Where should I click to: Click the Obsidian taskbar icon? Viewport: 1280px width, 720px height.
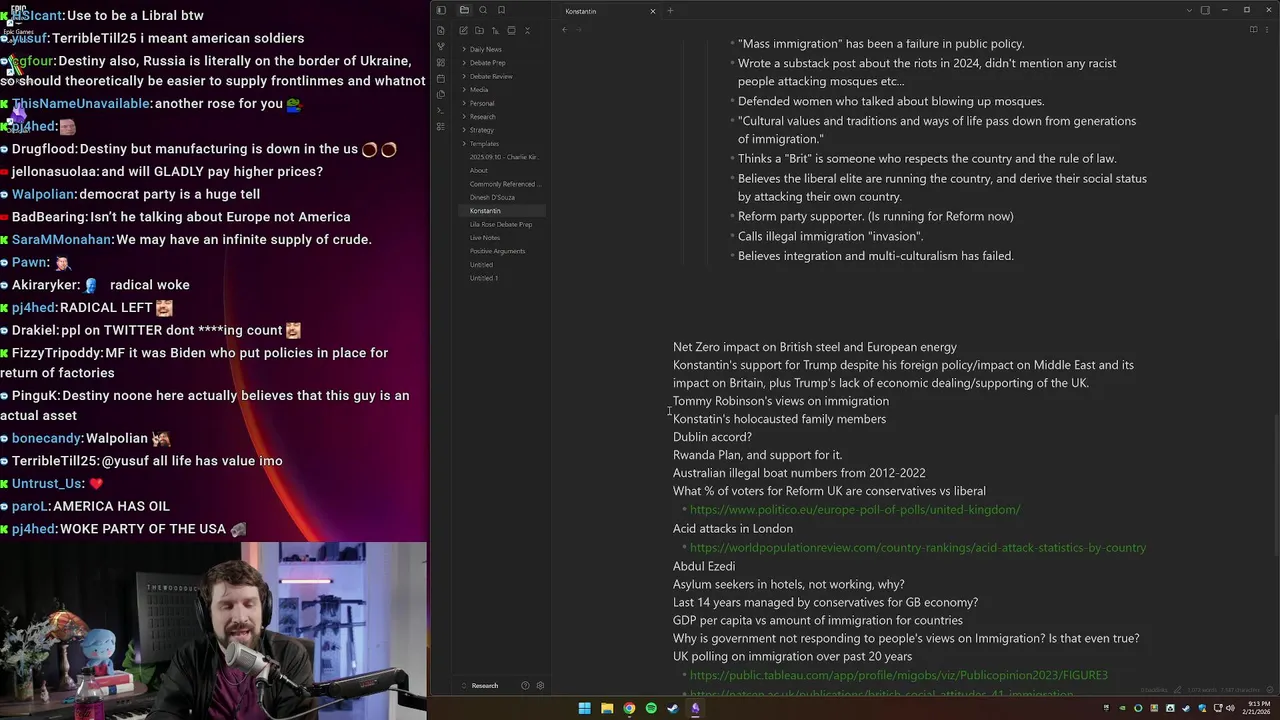[695, 708]
